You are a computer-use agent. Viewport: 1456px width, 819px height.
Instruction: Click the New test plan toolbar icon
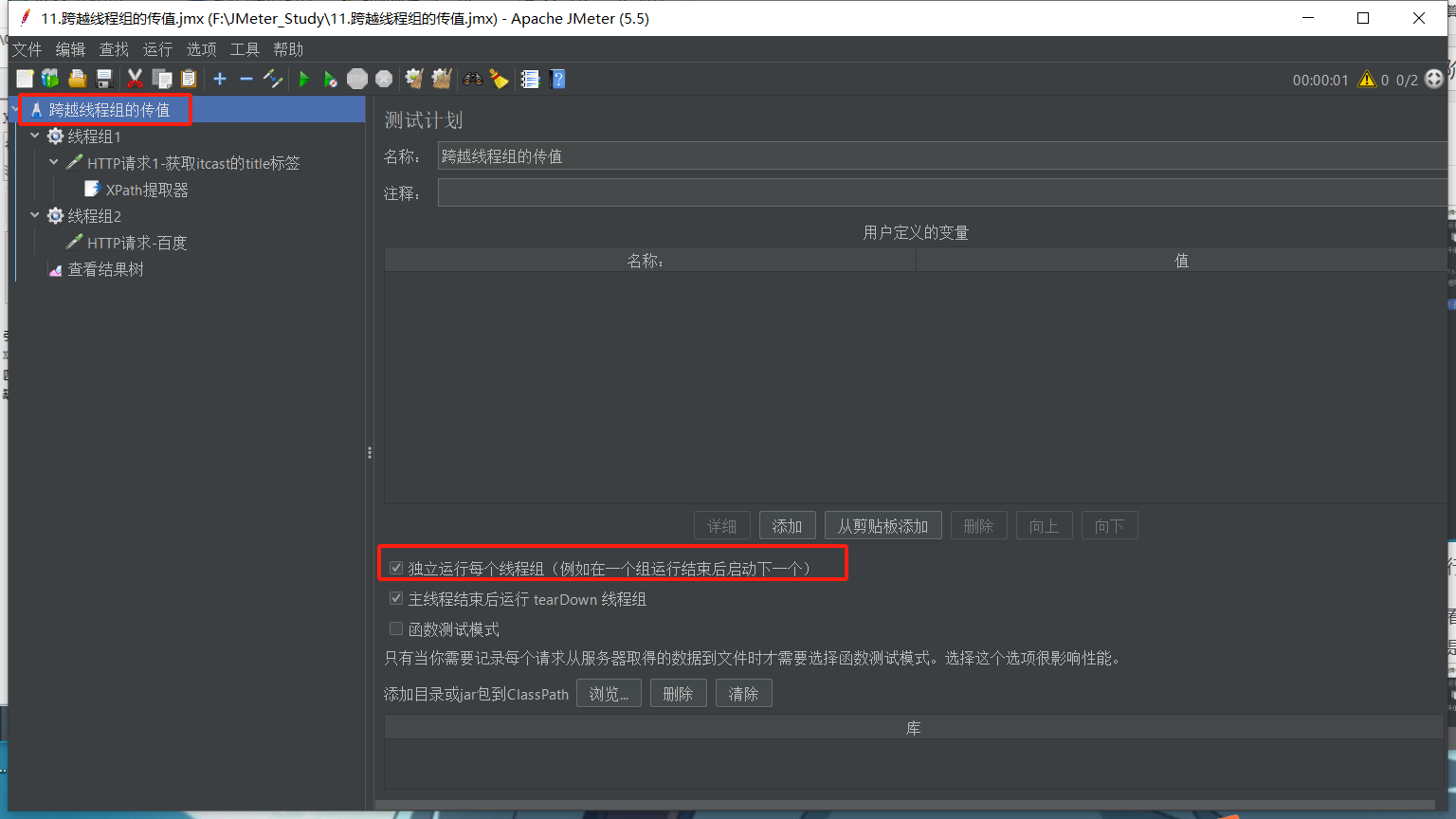coord(25,79)
